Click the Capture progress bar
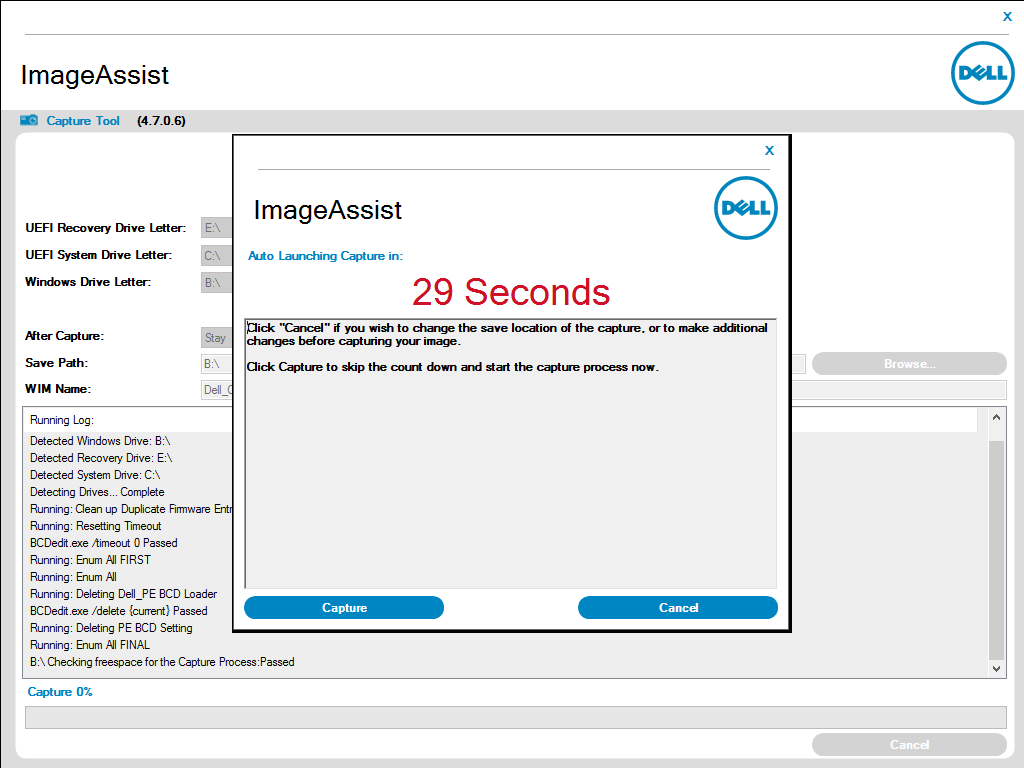The height and width of the screenshot is (768, 1024). tap(515, 717)
